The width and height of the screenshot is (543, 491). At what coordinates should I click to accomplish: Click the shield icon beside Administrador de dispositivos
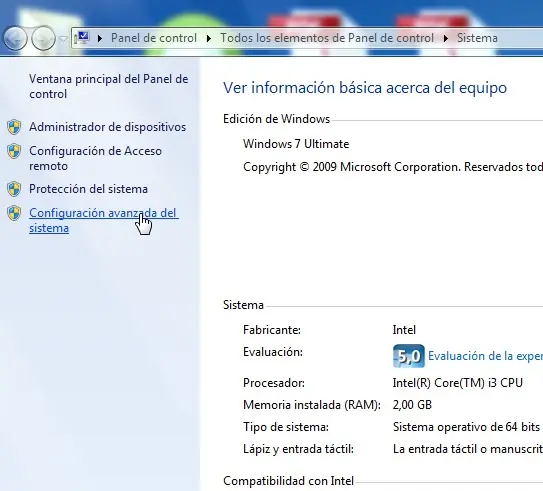(14, 127)
